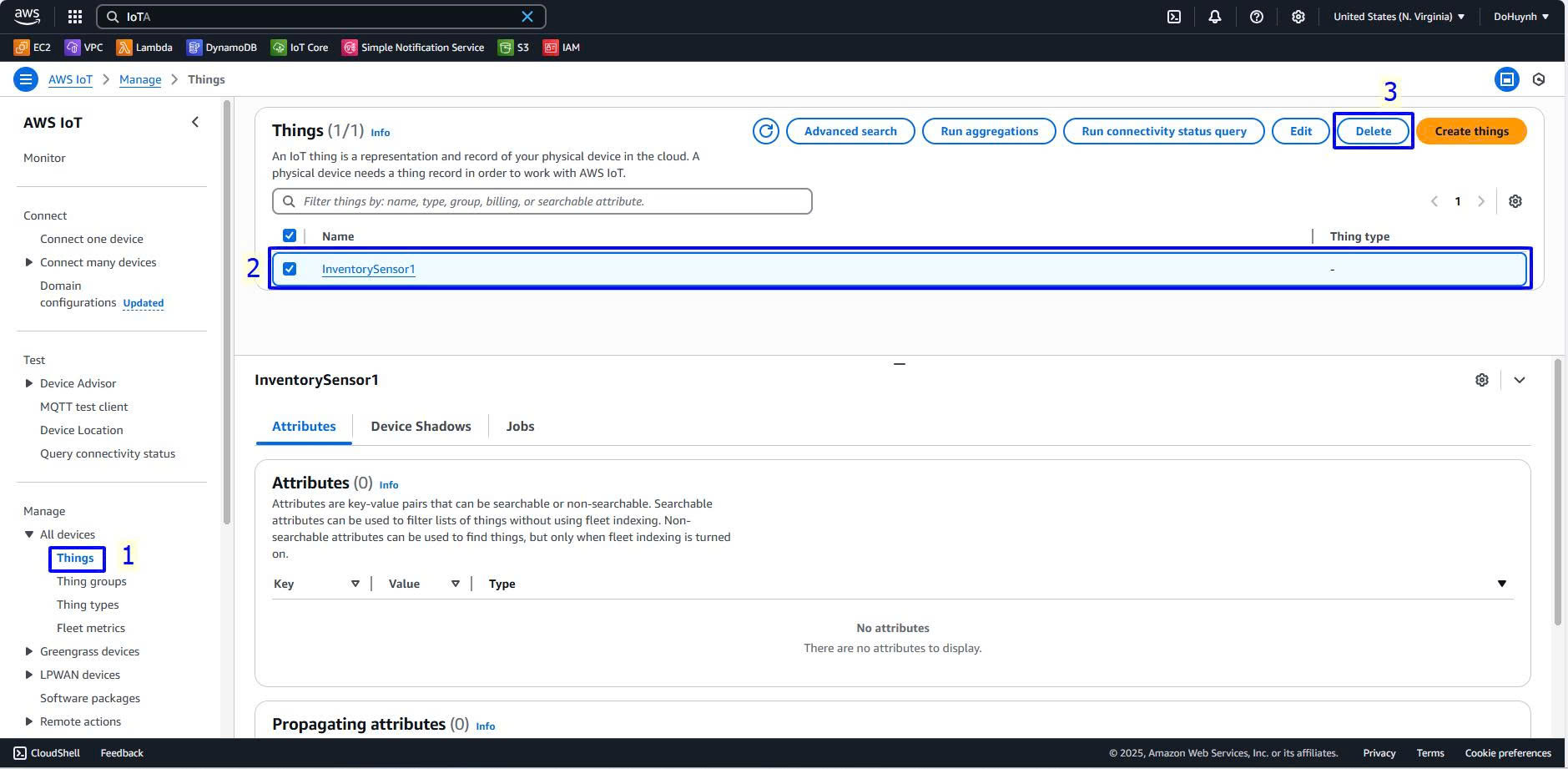
Task: Expand Connect many devices section
Action: tap(29, 262)
